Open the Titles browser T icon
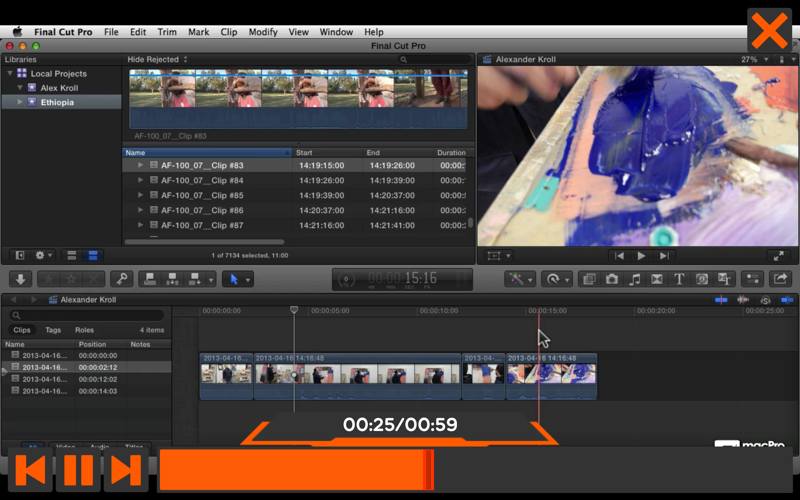The height and width of the screenshot is (500, 800). [679, 279]
